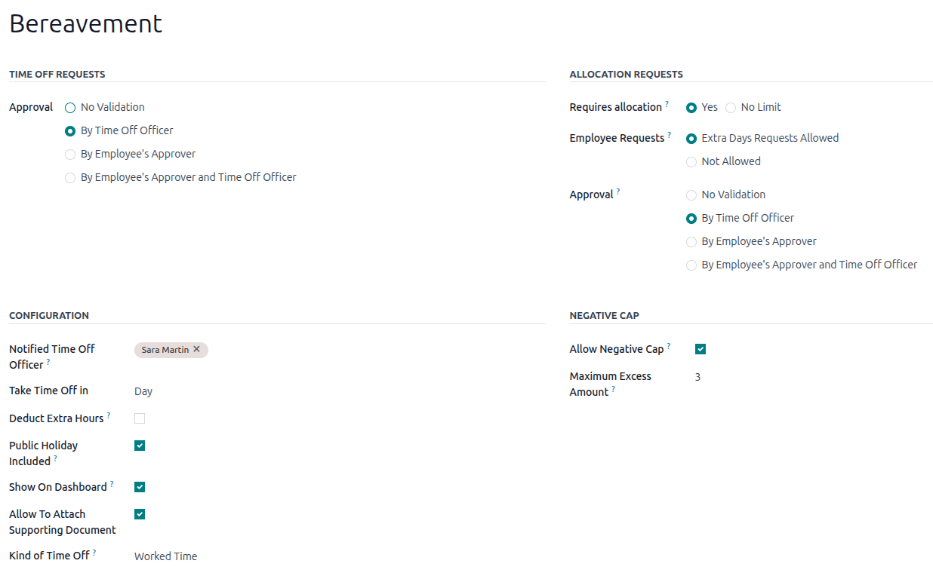Open the Take Time Off in selector
This screenshot has height=582, width=933.
pos(143,391)
